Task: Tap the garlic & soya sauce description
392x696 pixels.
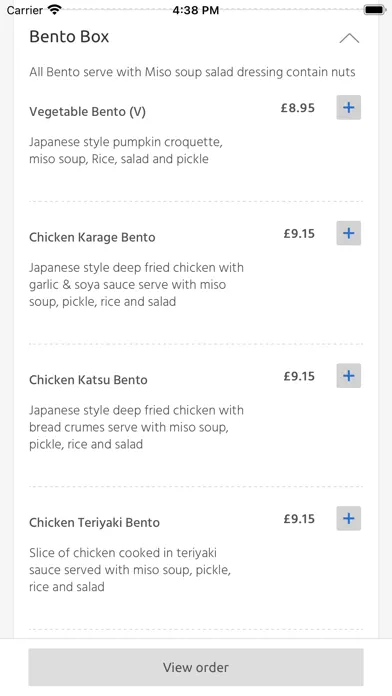Action: [x=136, y=285]
